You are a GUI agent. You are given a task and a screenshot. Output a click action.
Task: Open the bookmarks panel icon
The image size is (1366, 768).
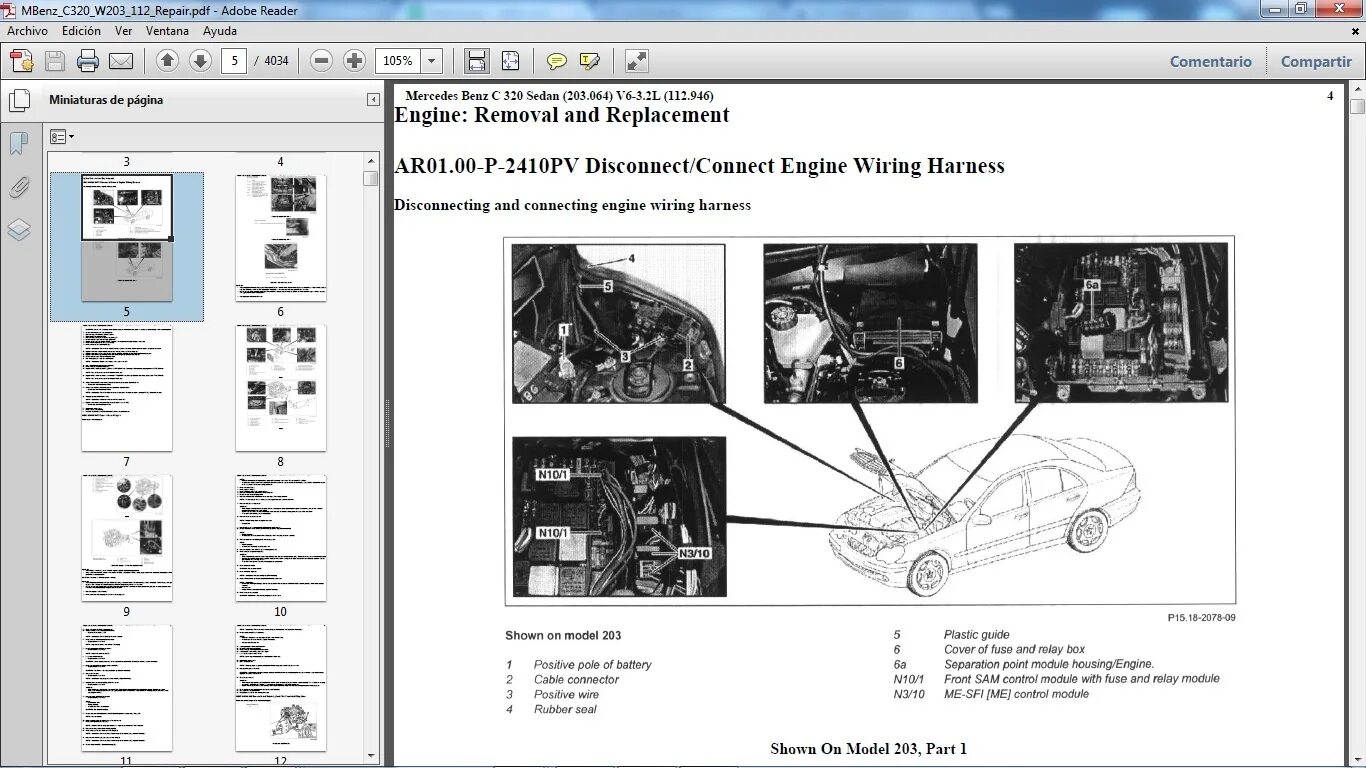pos(19,144)
